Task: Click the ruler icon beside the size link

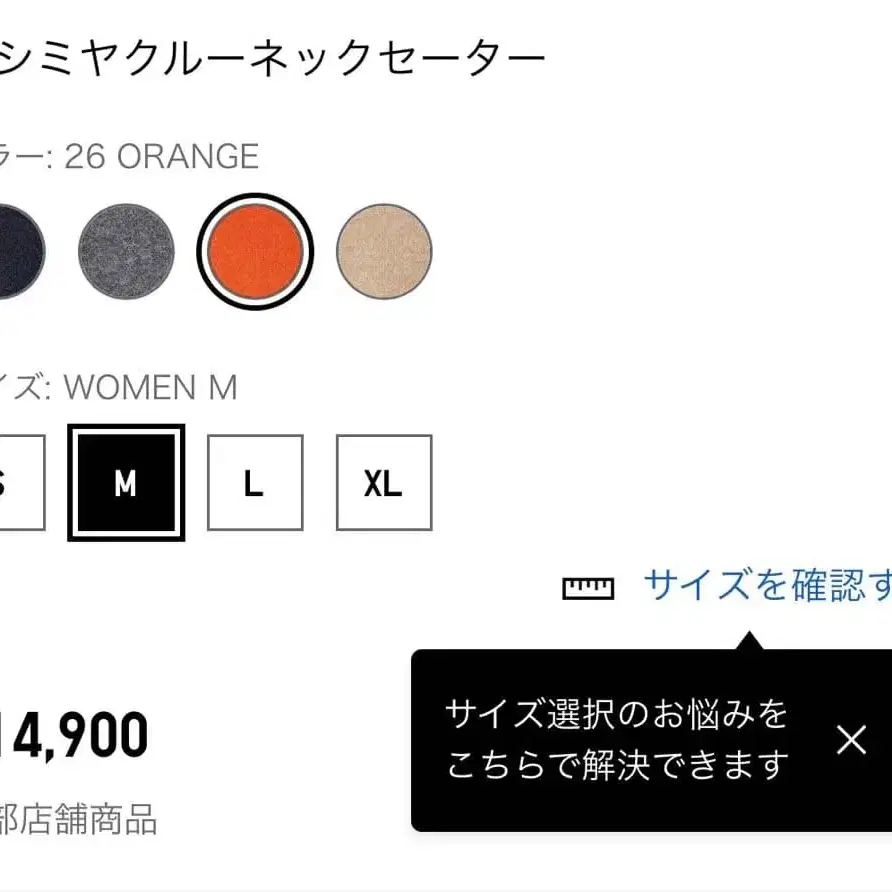Action: pos(588,587)
